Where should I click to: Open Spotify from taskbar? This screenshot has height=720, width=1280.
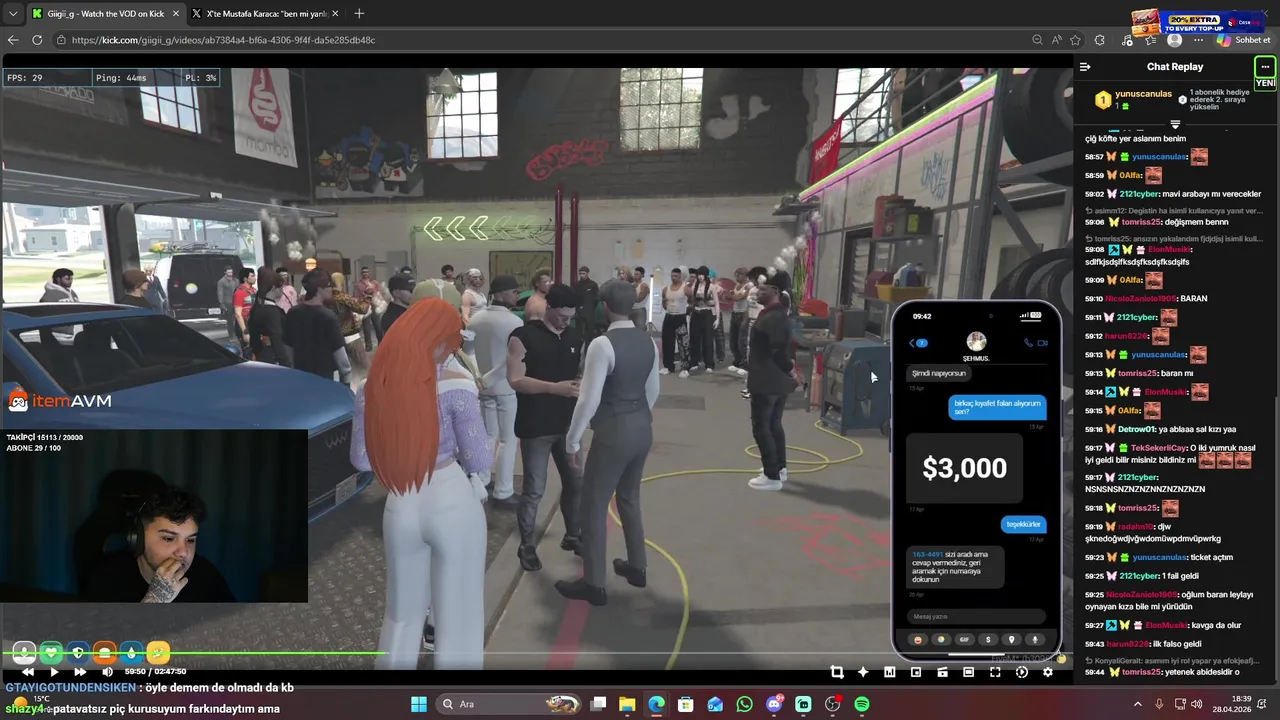tap(862, 704)
